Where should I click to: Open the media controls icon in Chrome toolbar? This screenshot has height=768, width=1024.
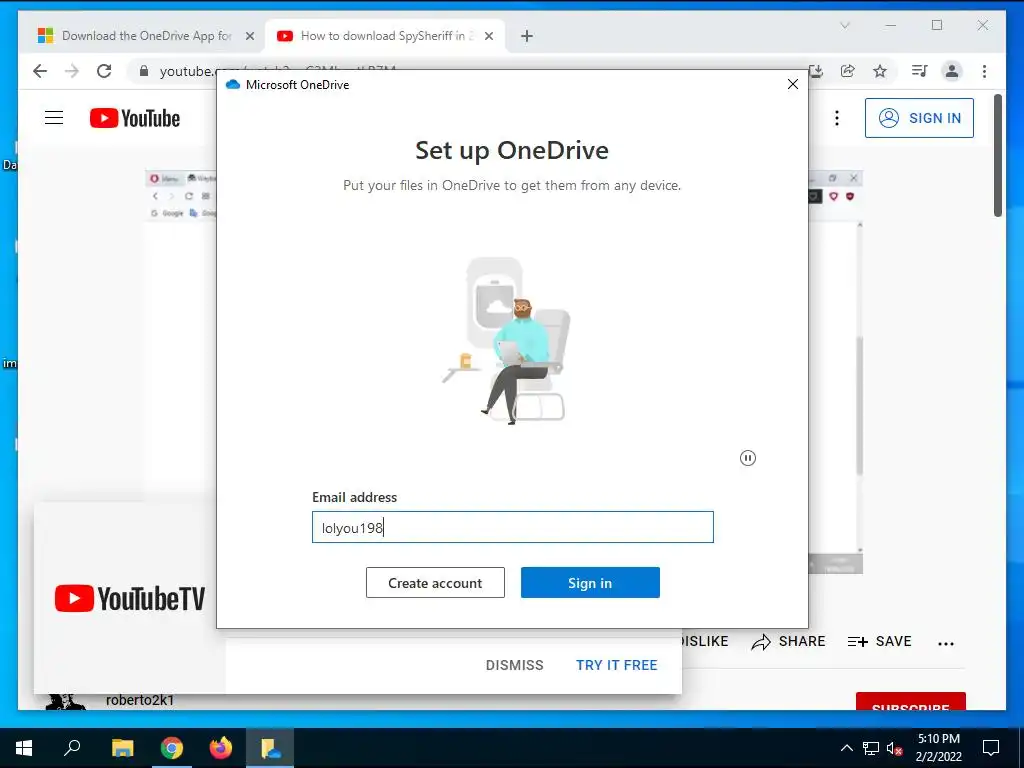click(920, 71)
